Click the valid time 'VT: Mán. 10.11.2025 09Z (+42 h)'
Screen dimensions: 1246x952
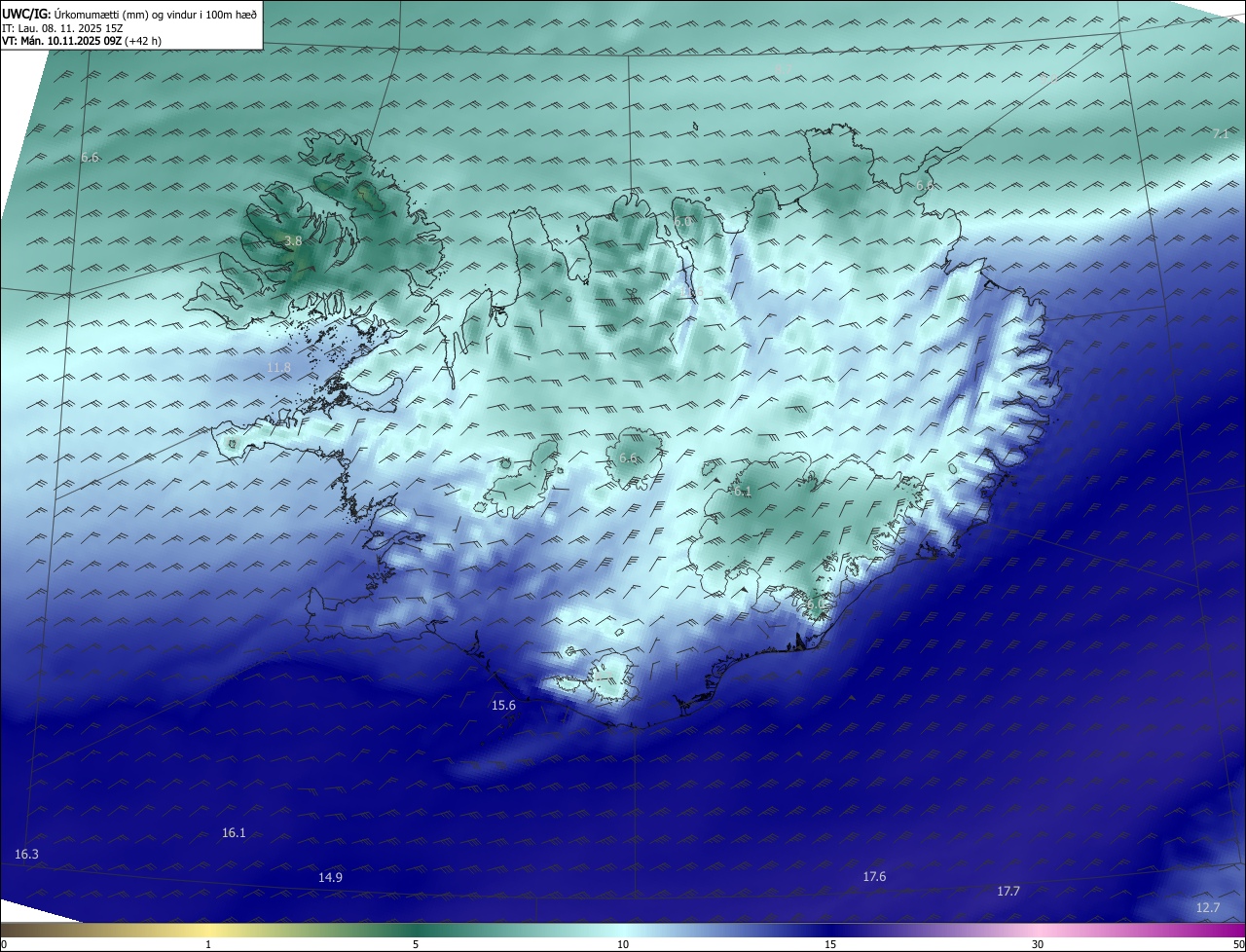pos(82,41)
